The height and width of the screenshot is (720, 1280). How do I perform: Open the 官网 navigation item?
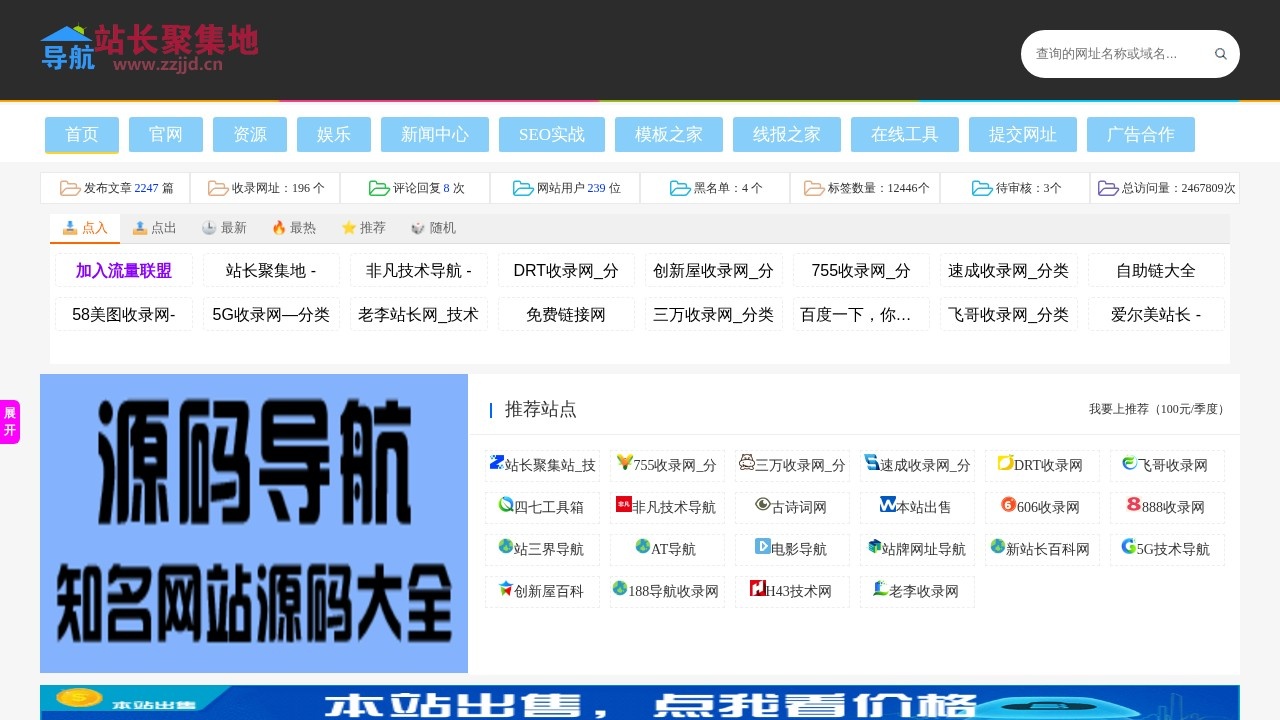(x=166, y=135)
